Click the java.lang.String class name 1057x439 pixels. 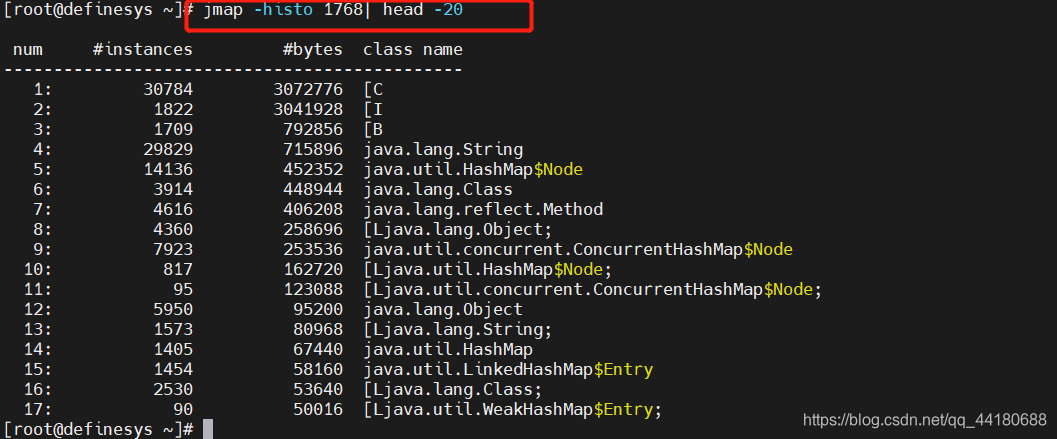(x=443, y=149)
